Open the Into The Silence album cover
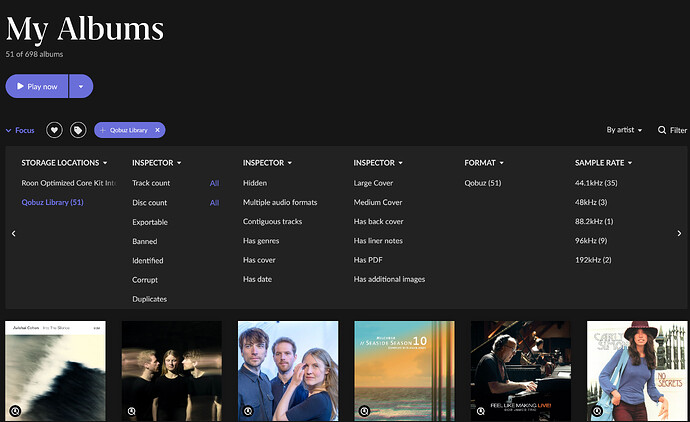690x422 pixels. tap(55, 371)
